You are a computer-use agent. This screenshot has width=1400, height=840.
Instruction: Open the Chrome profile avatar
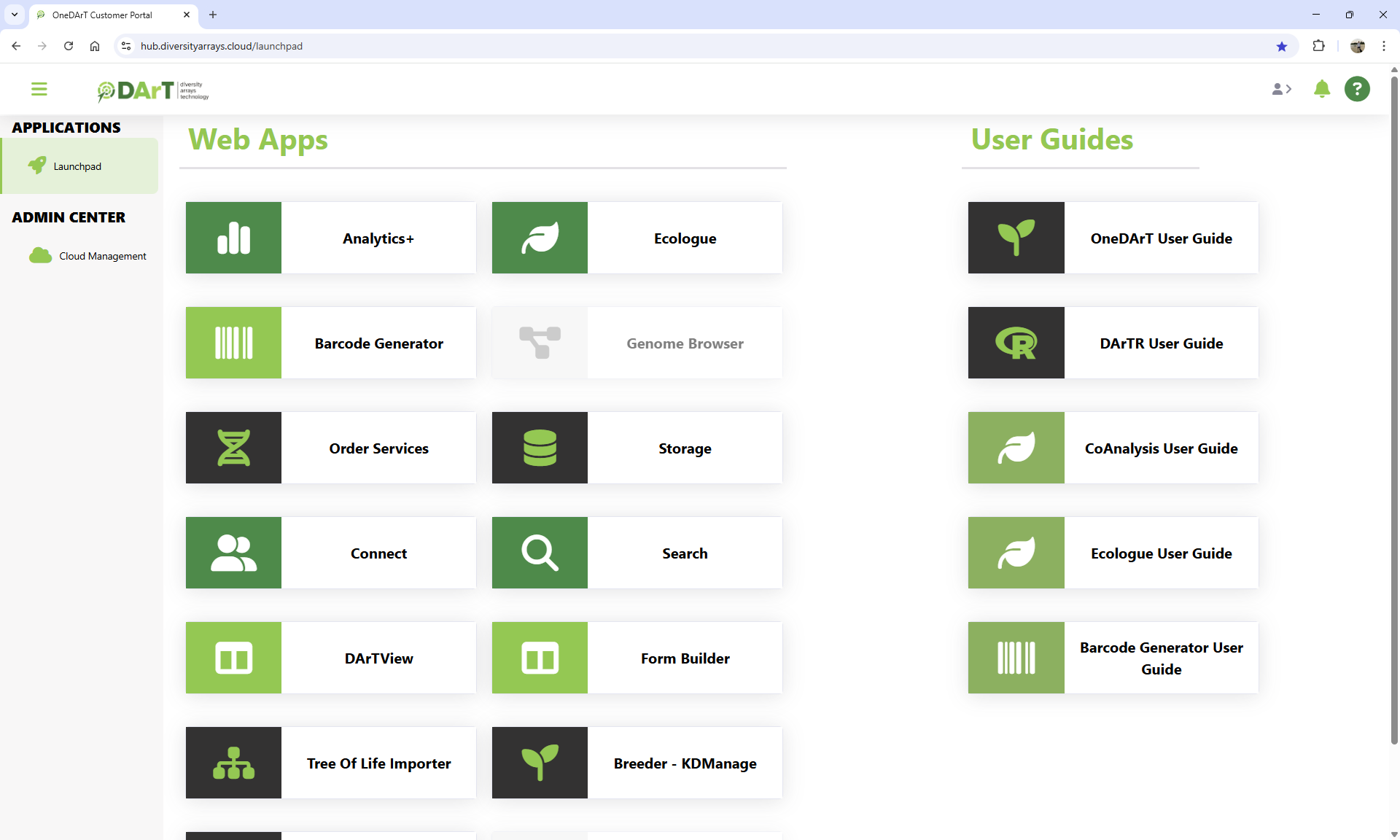(x=1357, y=46)
